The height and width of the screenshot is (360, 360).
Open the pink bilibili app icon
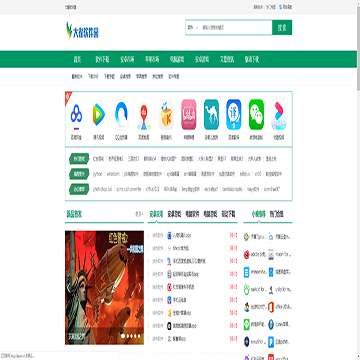tap(189, 114)
